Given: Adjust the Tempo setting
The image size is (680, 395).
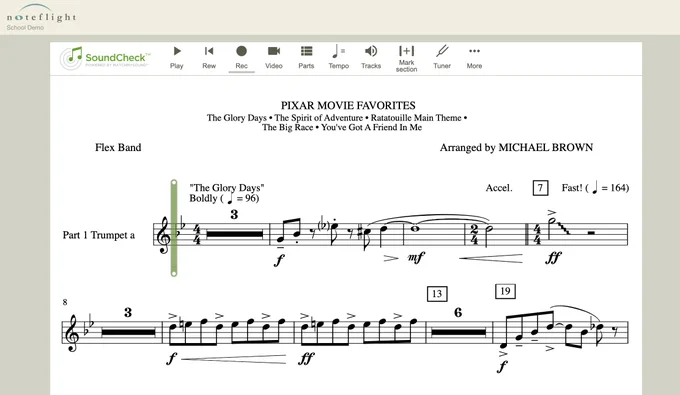Looking at the screenshot, I should pos(339,57).
